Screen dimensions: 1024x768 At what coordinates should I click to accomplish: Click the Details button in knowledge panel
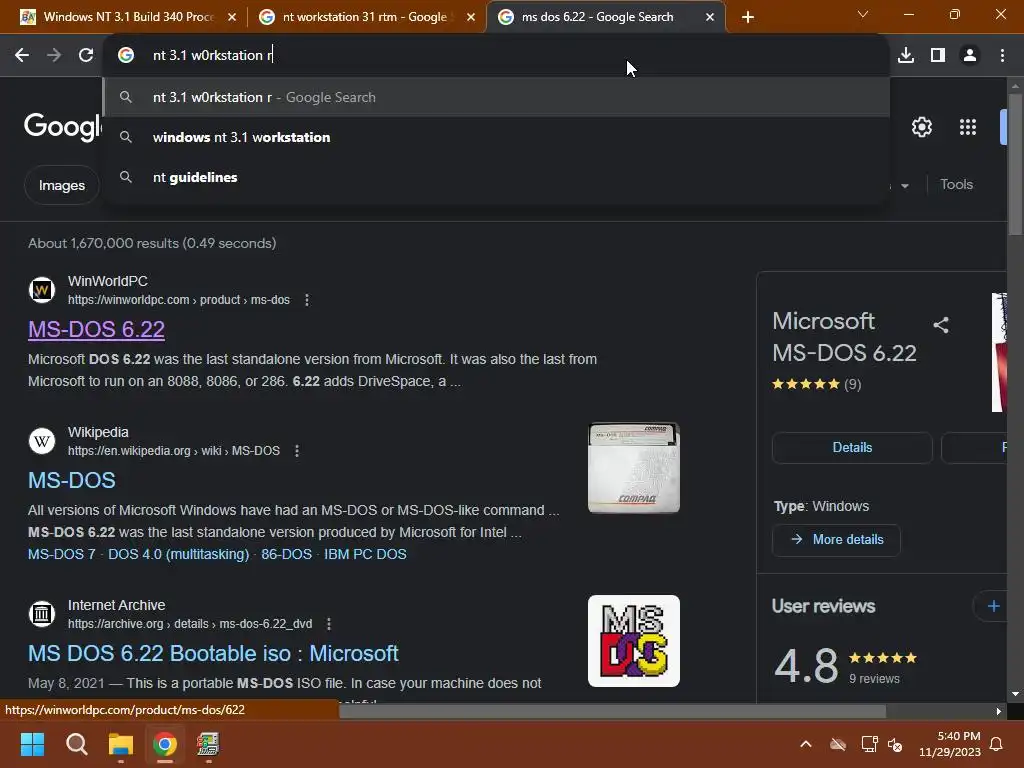point(852,447)
